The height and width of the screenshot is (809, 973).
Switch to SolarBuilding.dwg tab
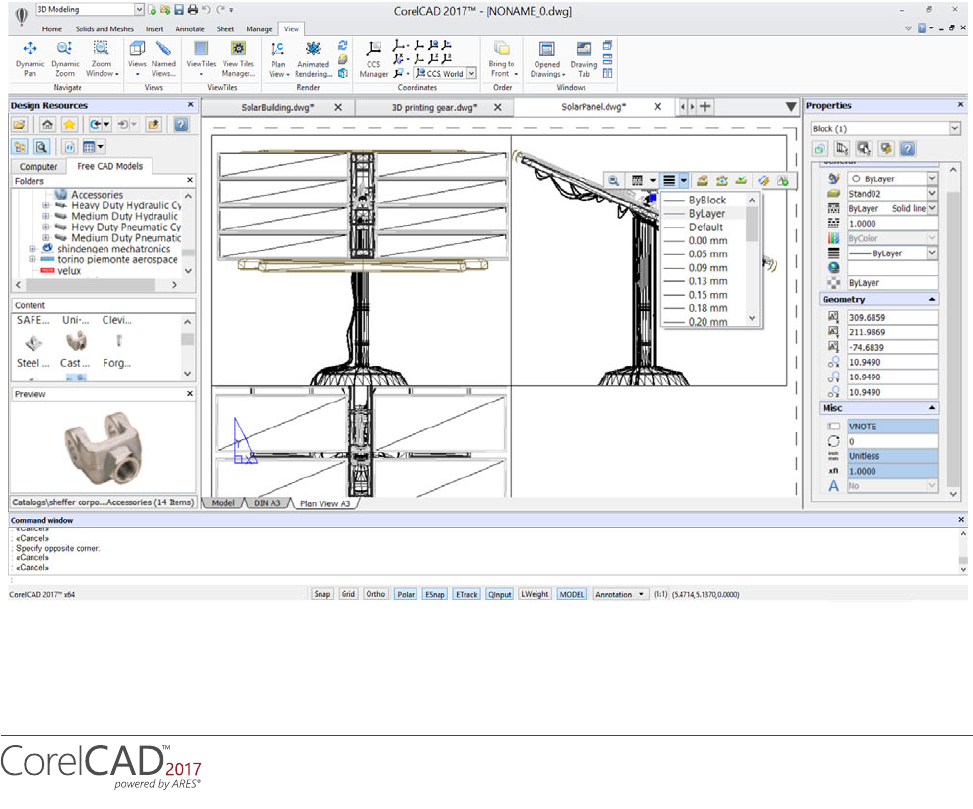coord(278,107)
